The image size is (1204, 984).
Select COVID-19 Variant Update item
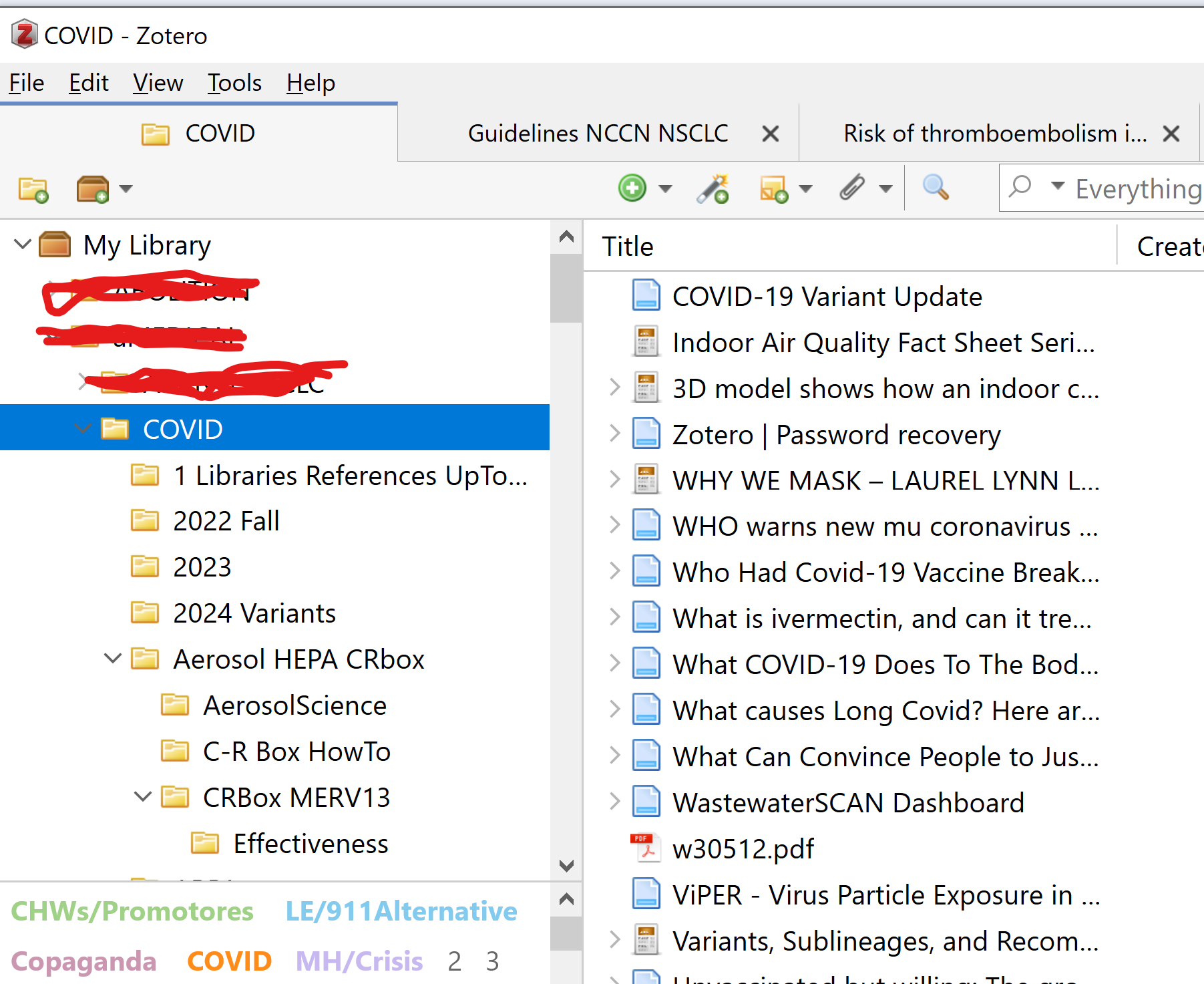tap(827, 297)
